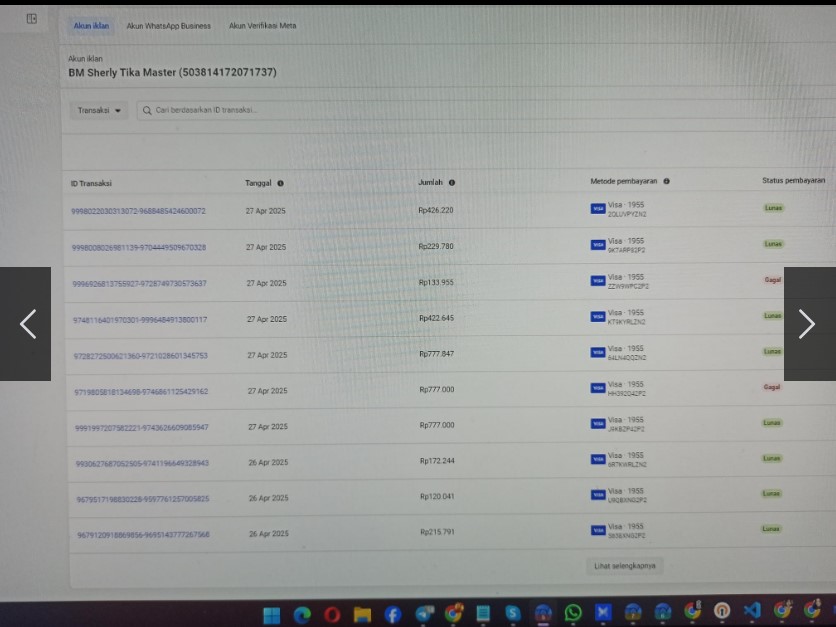The width and height of the screenshot is (836, 627).
Task: Select the Akun iklan tab
Action: tap(91, 26)
